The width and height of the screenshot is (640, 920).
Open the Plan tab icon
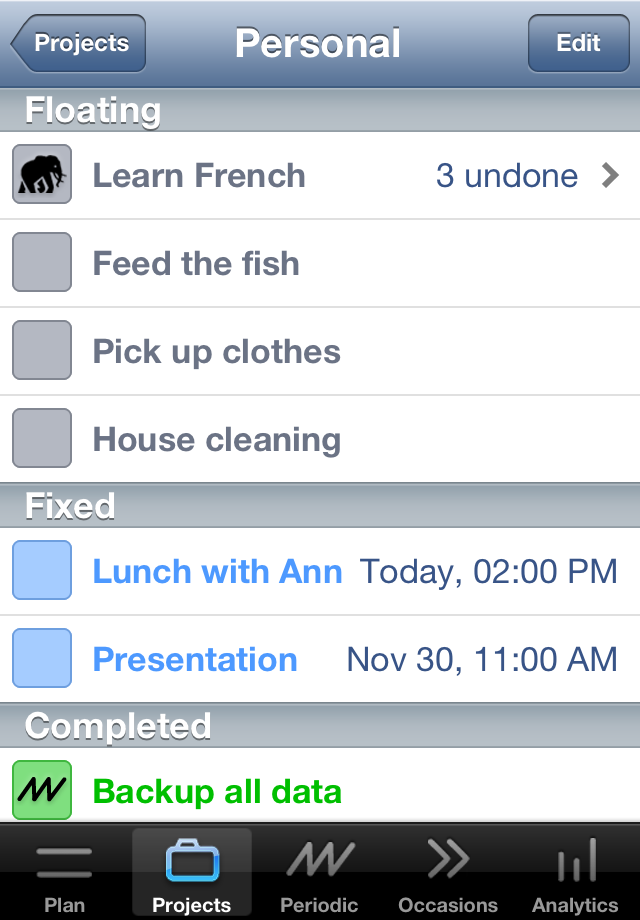64,862
